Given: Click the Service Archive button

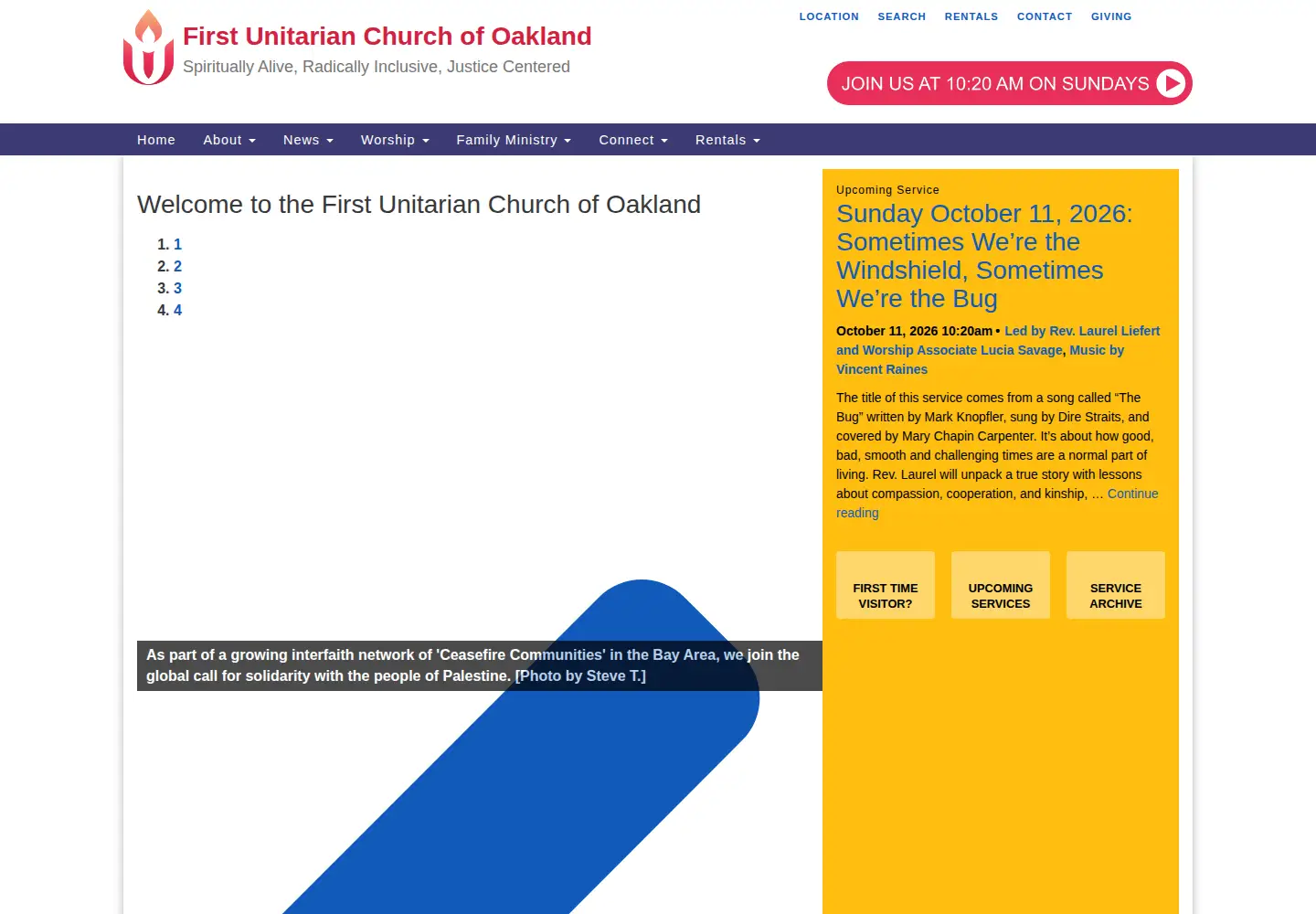Looking at the screenshot, I should pyautogui.click(x=1116, y=586).
